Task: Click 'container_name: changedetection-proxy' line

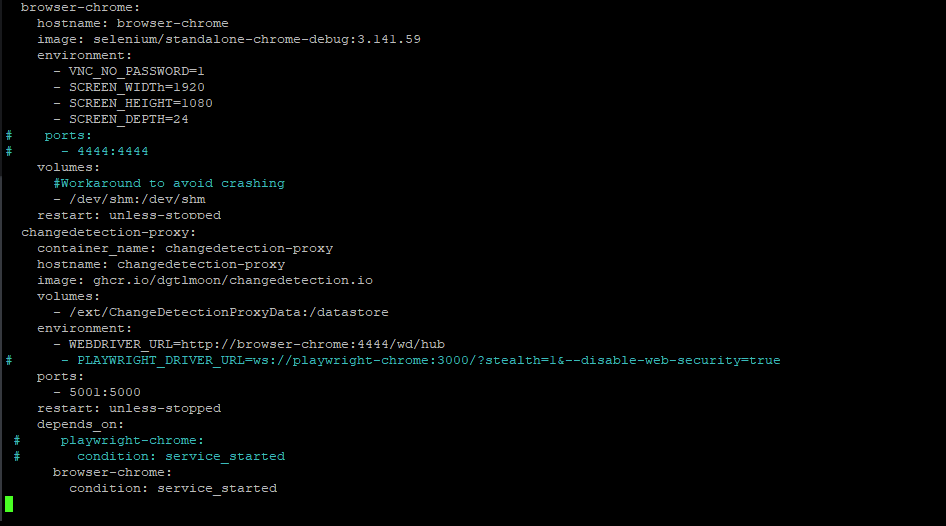Action: (185, 249)
